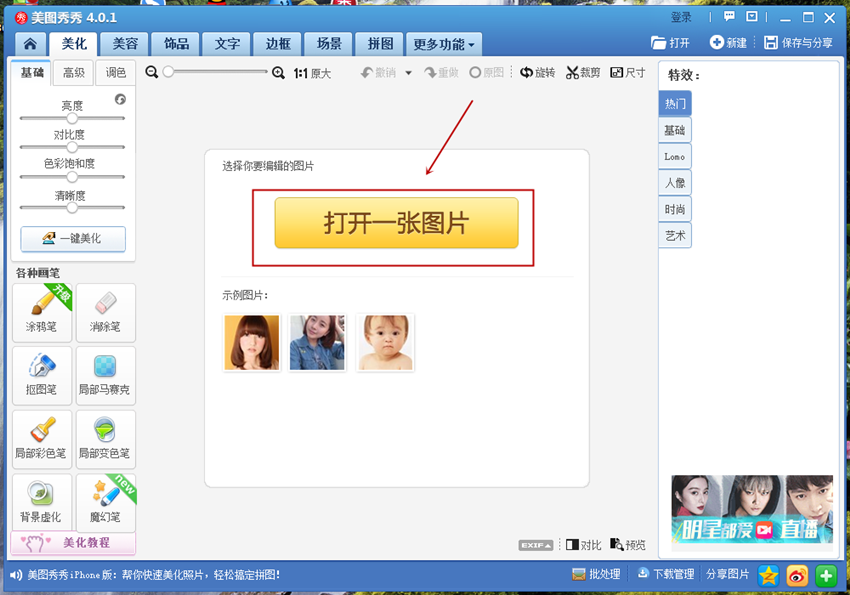Screen dimensions: 850x595
Task: Open the 文字 text tab
Action: coord(227,44)
